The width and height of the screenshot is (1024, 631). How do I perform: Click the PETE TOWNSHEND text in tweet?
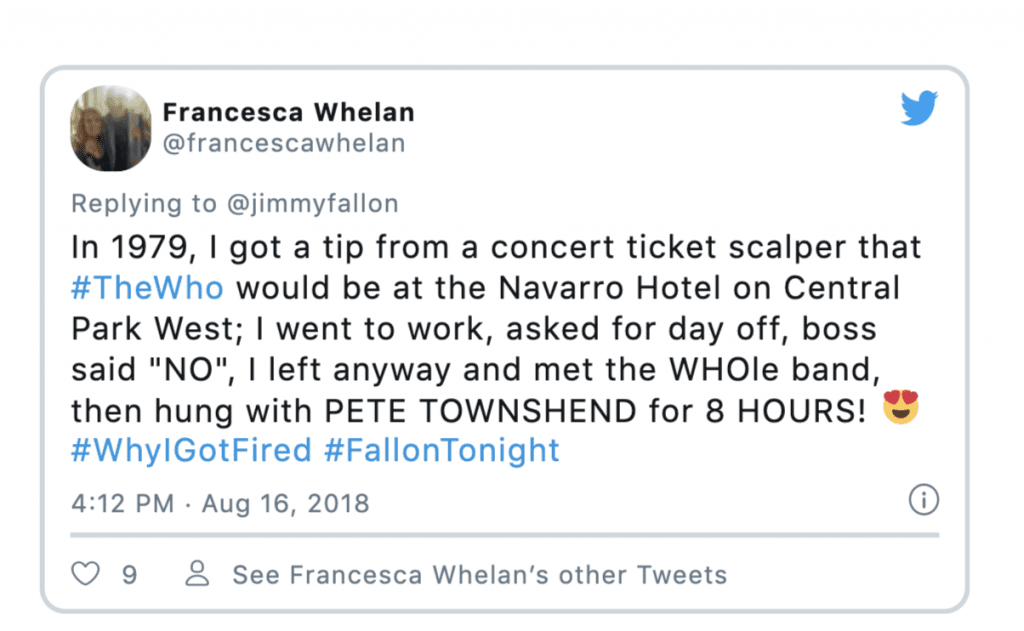tap(480, 411)
